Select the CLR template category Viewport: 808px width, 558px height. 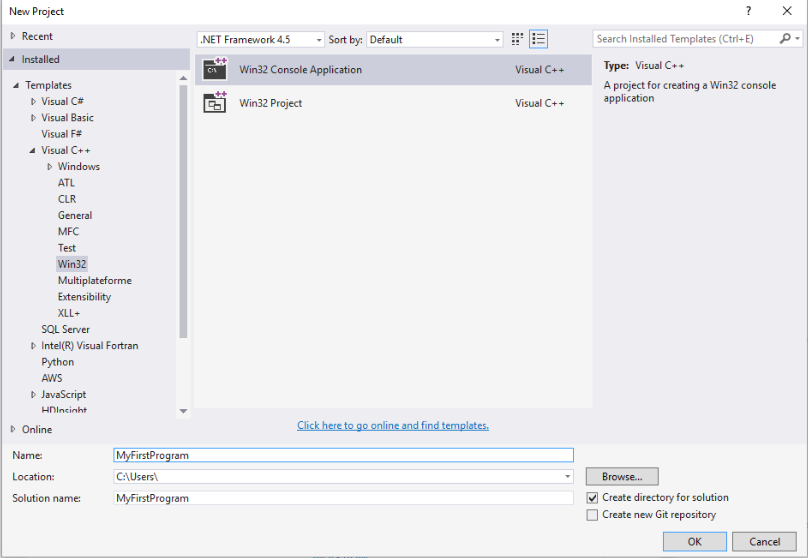click(x=67, y=199)
